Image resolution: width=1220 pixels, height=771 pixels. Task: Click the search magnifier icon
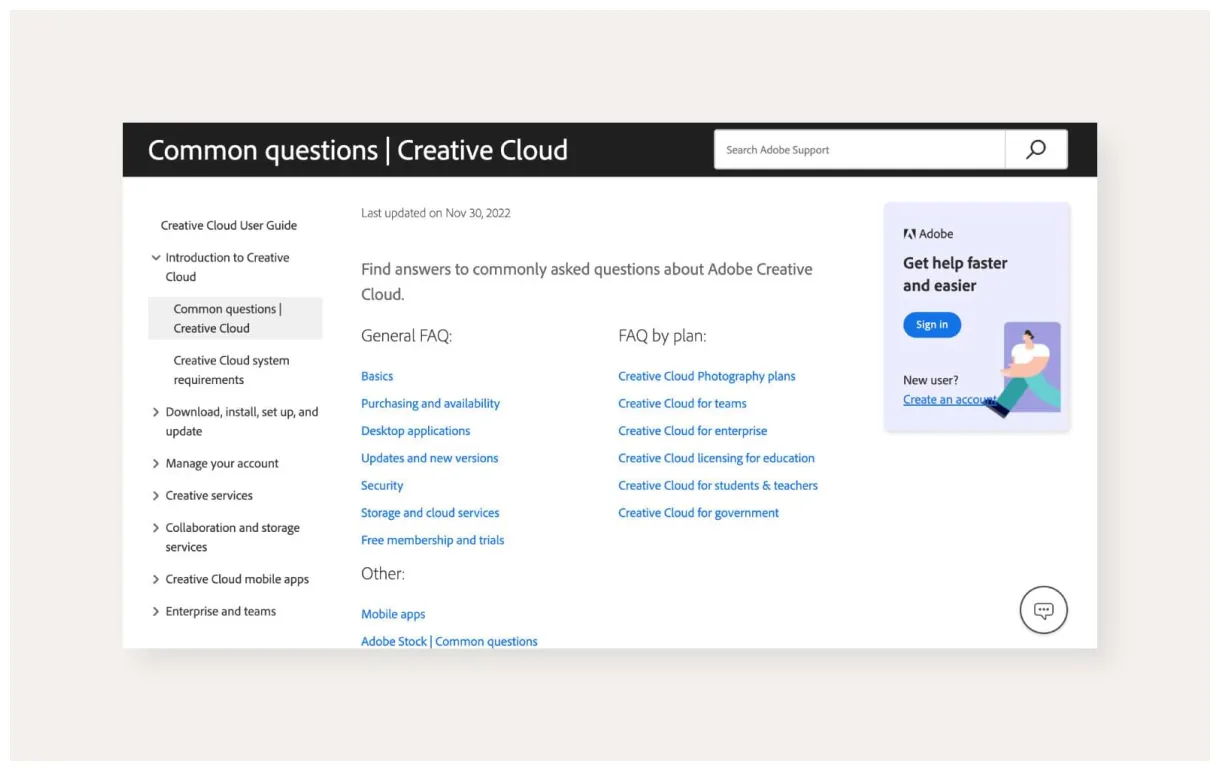1036,150
